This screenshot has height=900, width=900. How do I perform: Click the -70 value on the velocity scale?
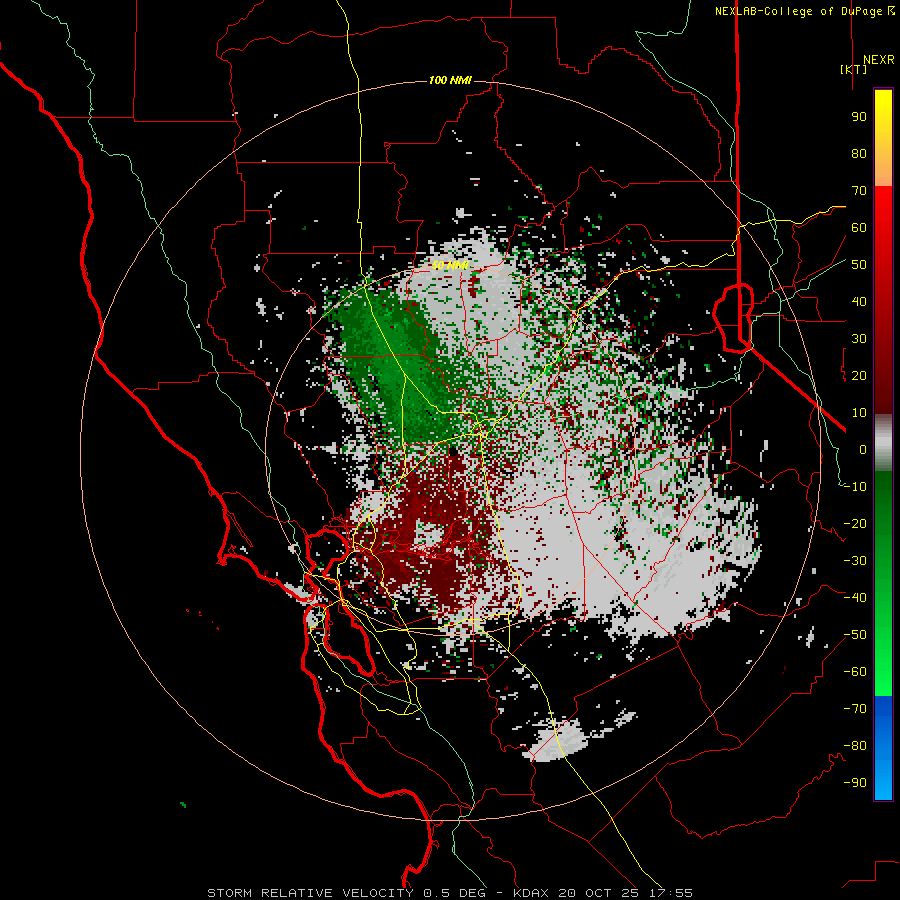855,709
